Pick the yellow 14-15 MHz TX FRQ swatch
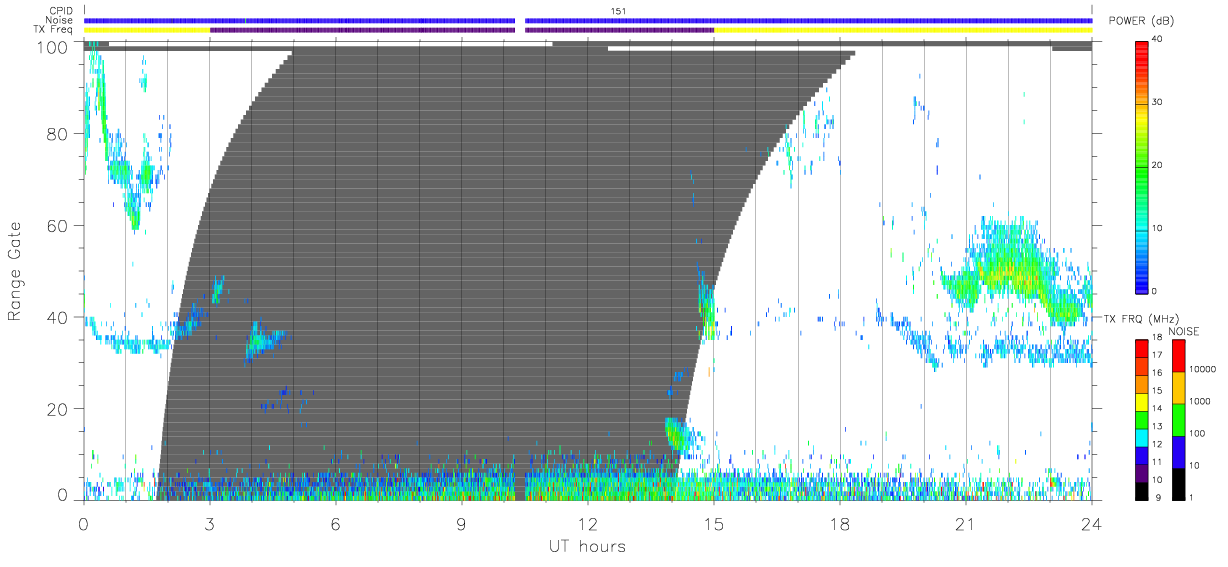The width and height of the screenshot is (1228, 567). pos(1142,400)
